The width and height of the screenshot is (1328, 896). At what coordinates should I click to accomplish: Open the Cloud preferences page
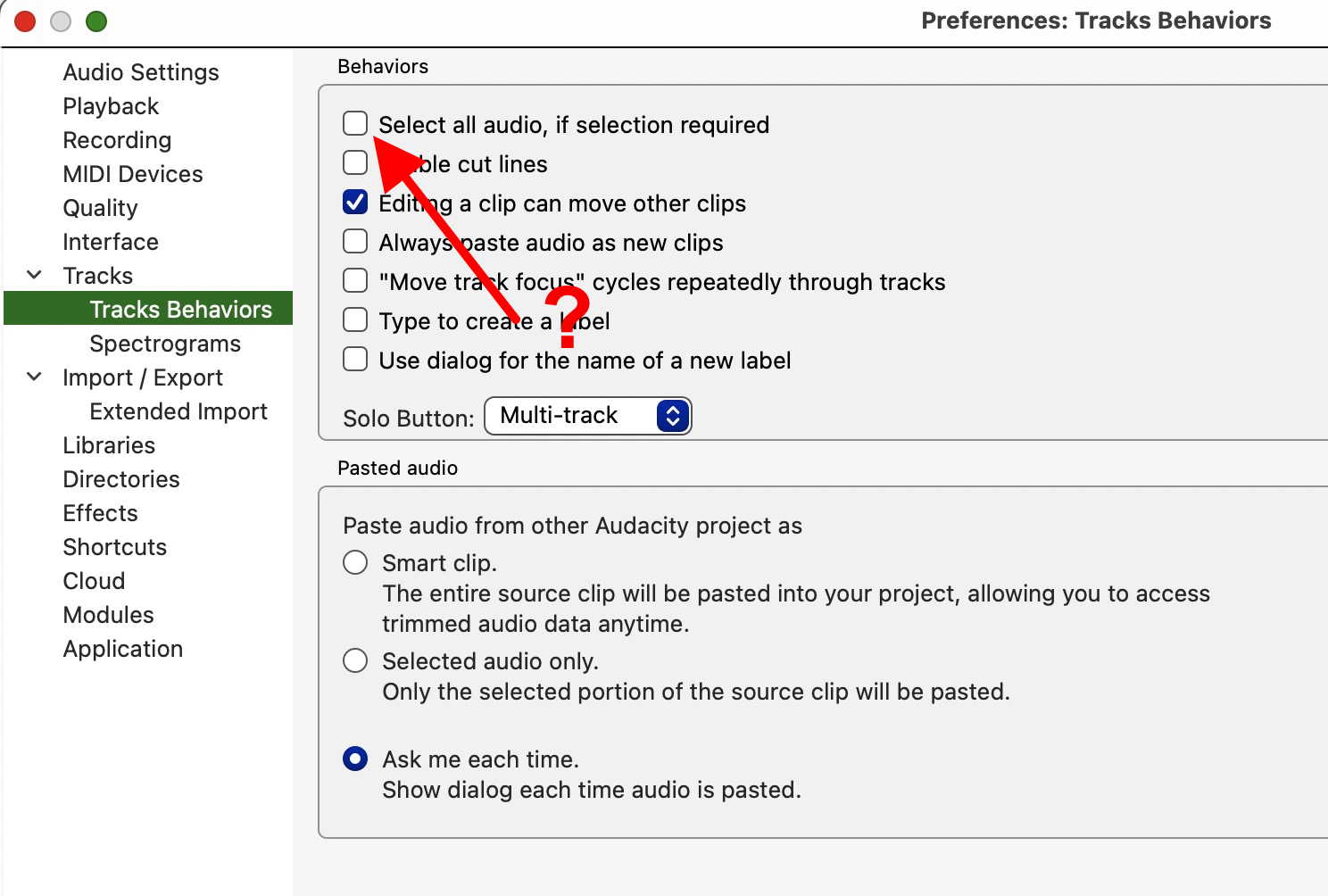(94, 581)
